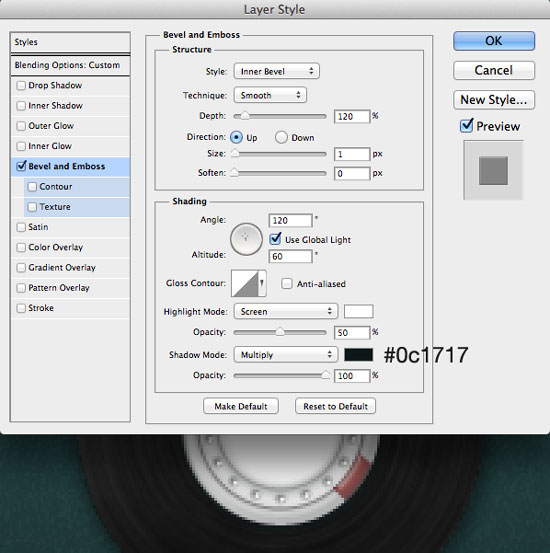
Task: Expand the Shadow Mode Multiply dropdown
Action: [x=286, y=354]
